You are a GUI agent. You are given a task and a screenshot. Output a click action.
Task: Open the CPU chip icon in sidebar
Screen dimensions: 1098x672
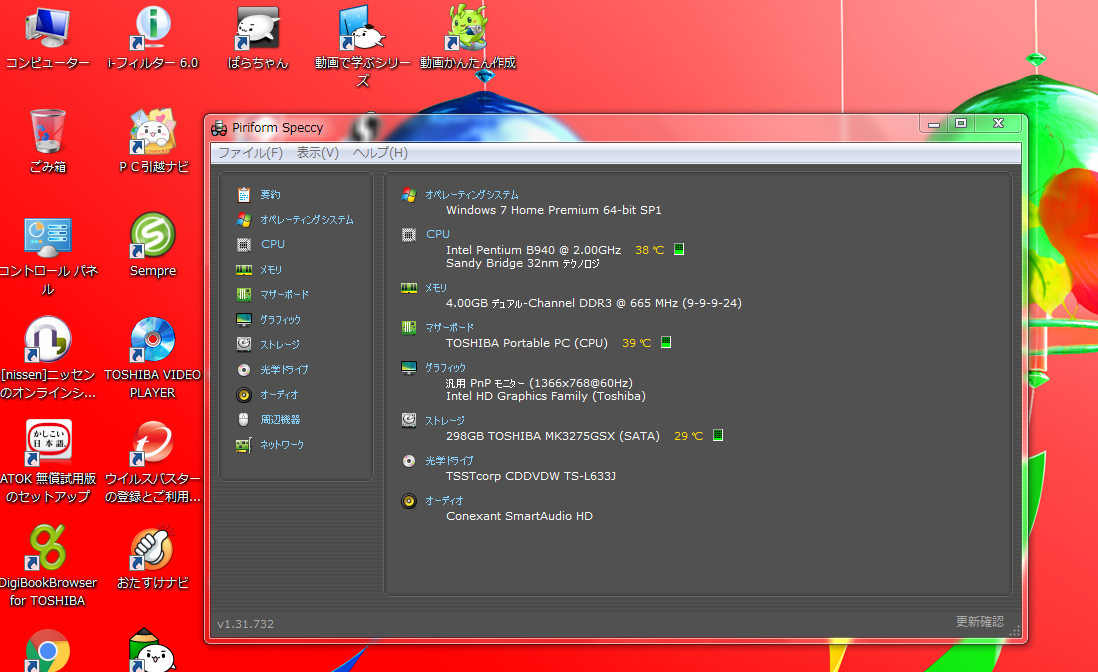coord(244,244)
